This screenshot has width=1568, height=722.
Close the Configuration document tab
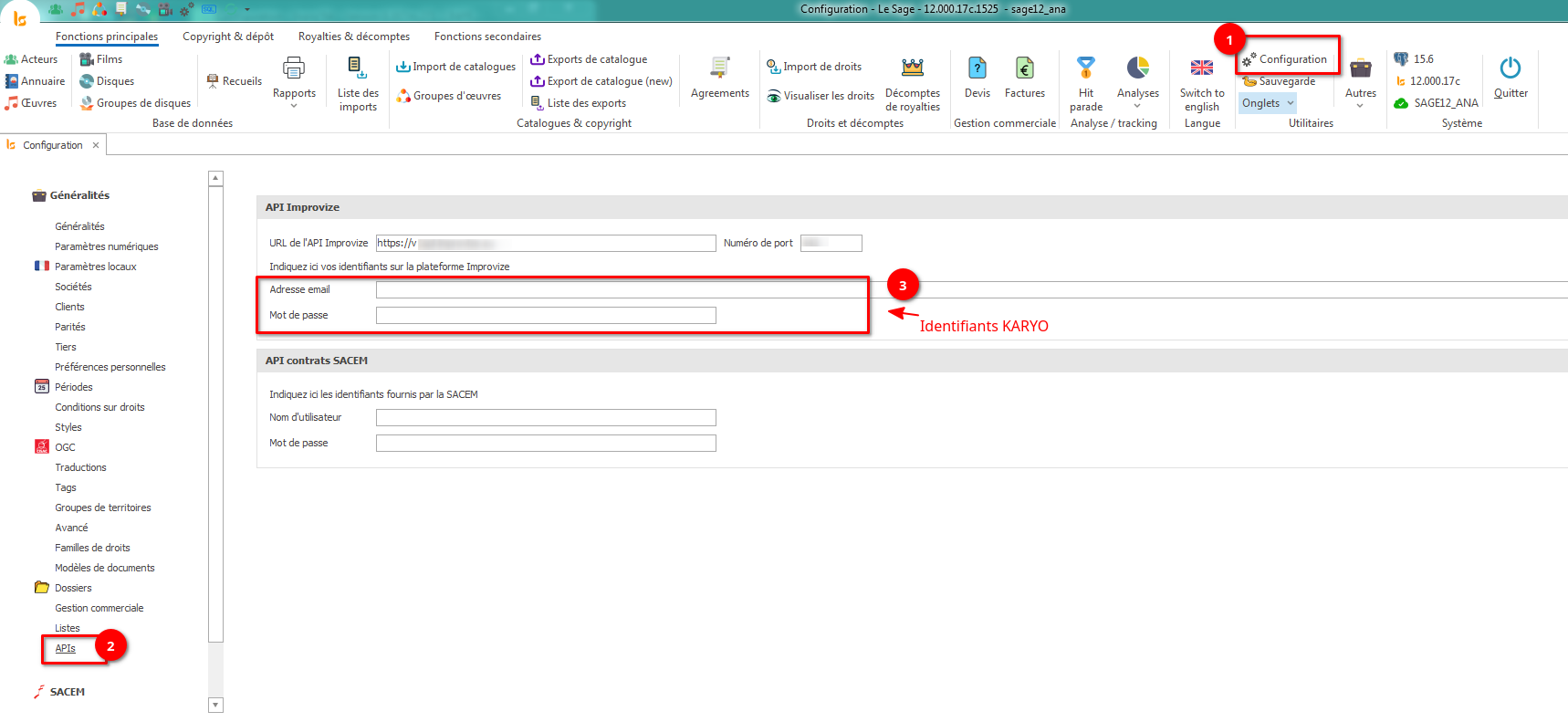[x=96, y=145]
